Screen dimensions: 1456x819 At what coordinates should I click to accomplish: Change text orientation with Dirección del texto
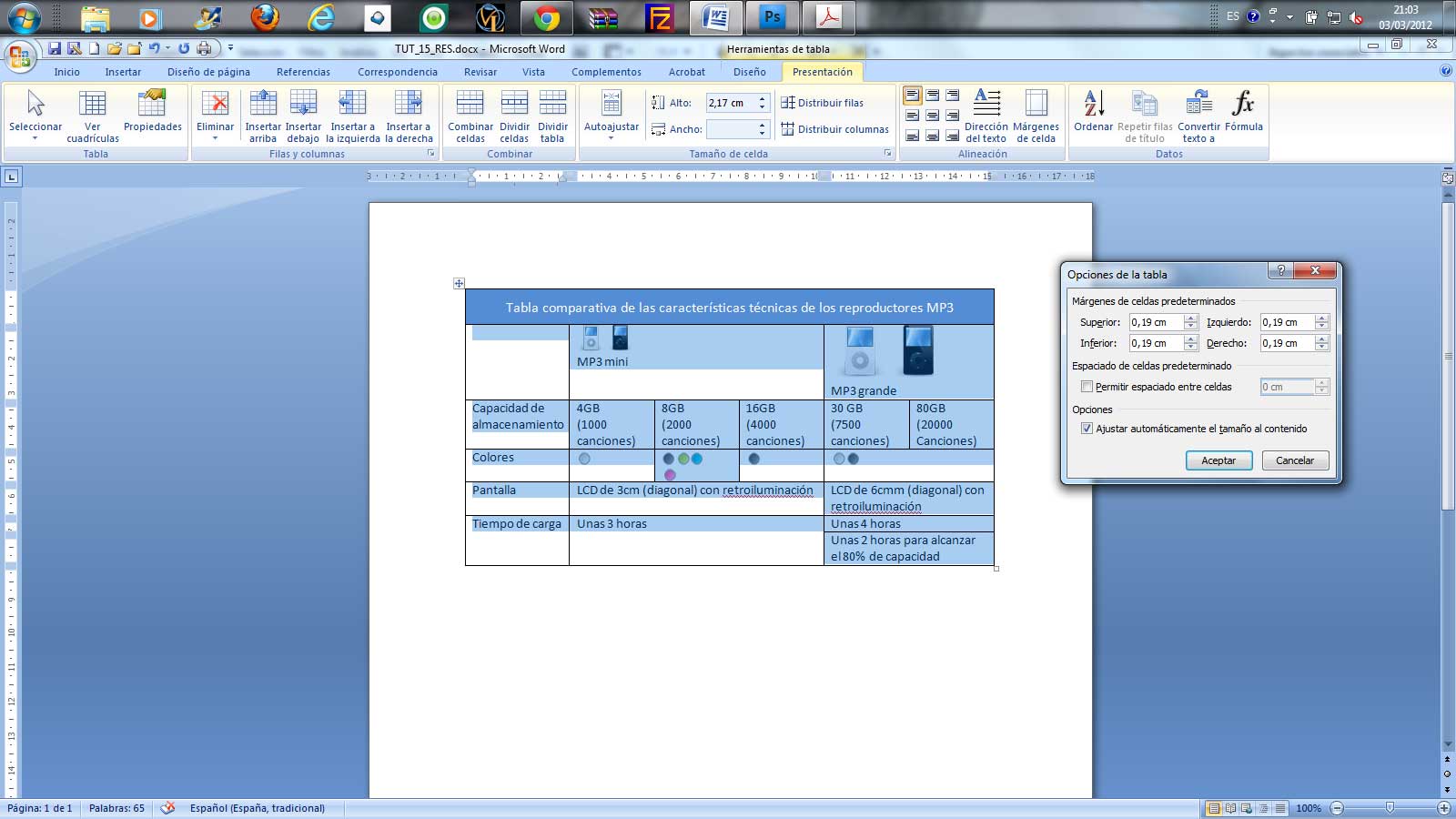[986, 114]
